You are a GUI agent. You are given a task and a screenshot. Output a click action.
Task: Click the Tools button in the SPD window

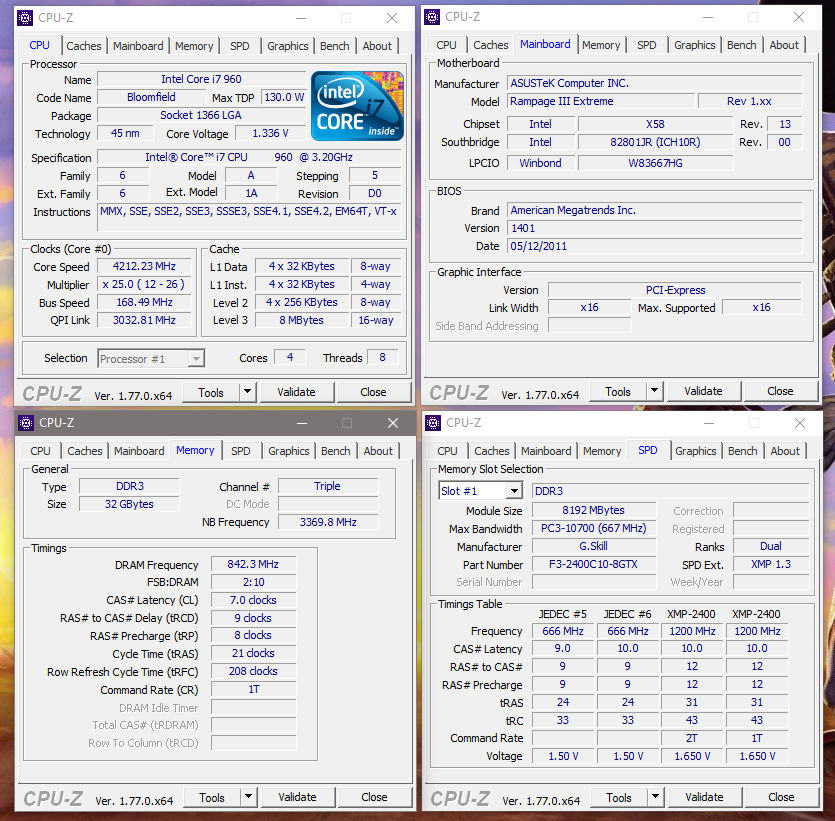tap(619, 797)
